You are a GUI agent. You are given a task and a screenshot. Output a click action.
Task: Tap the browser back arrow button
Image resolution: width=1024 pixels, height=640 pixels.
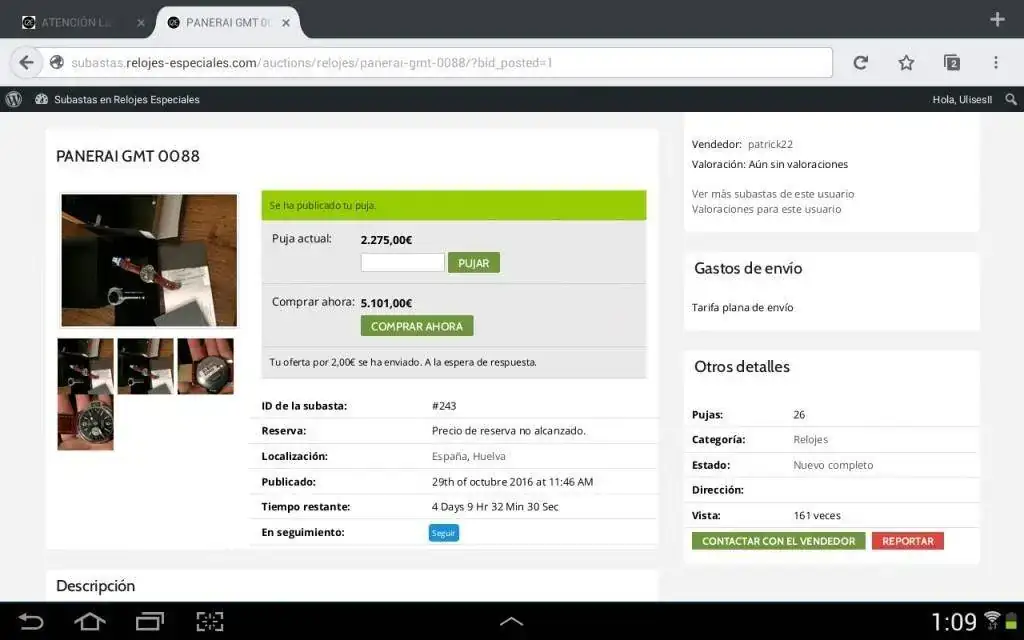(x=26, y=62)
